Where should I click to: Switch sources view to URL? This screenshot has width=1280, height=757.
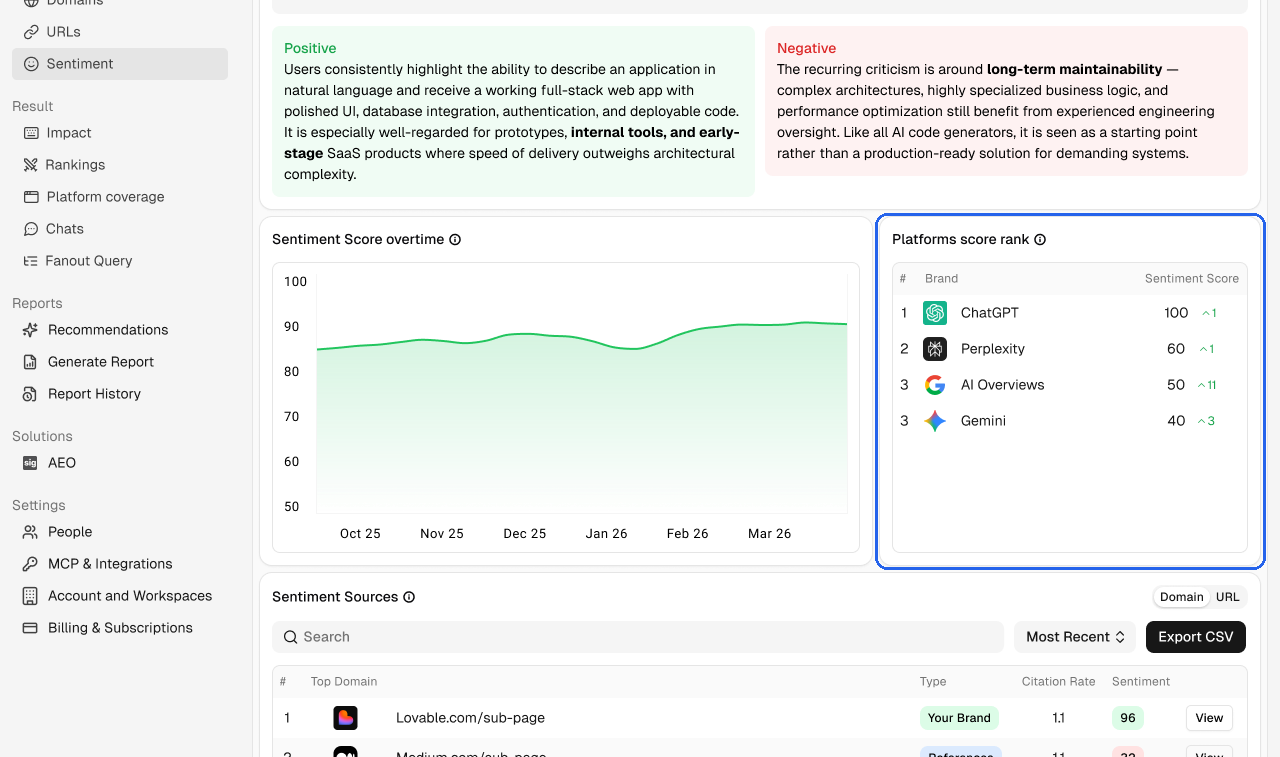pos(1228,597)
